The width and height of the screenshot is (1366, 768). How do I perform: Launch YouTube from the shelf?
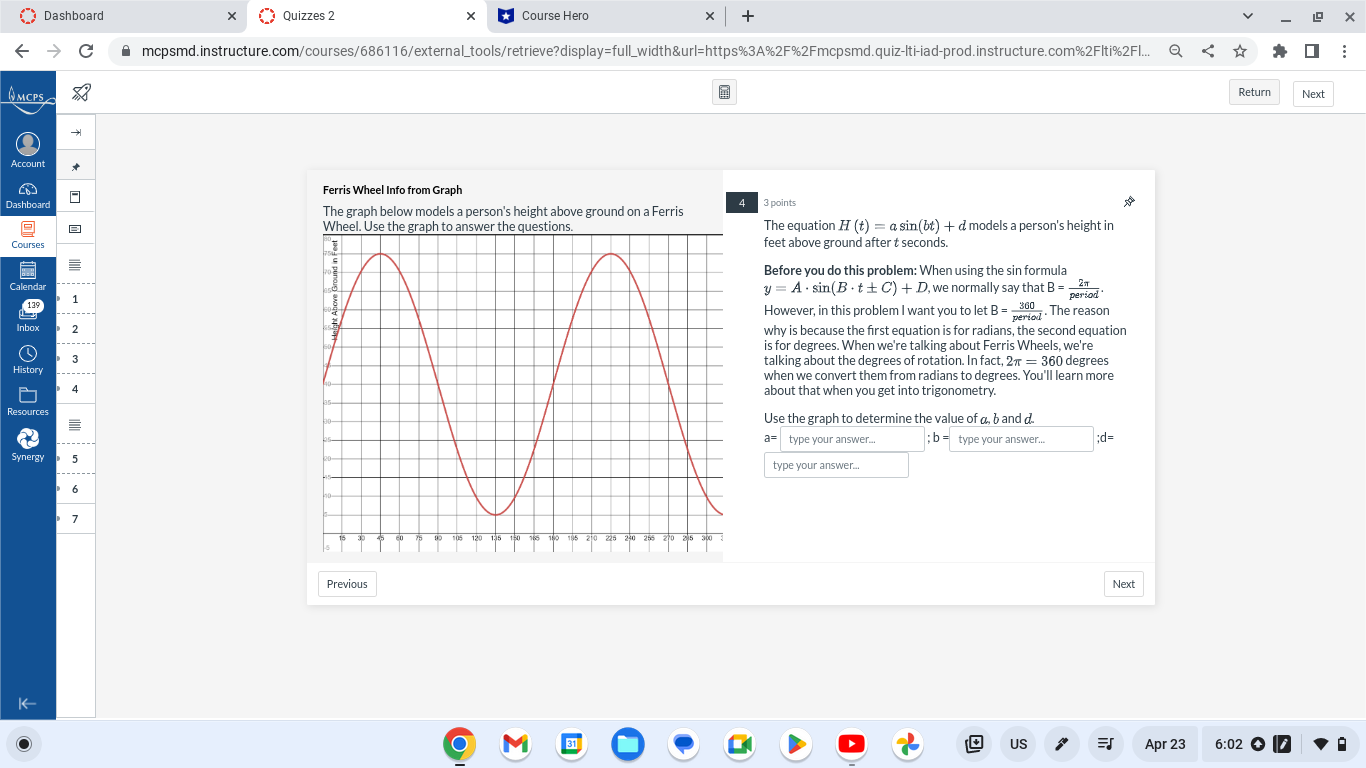(851, 744)
